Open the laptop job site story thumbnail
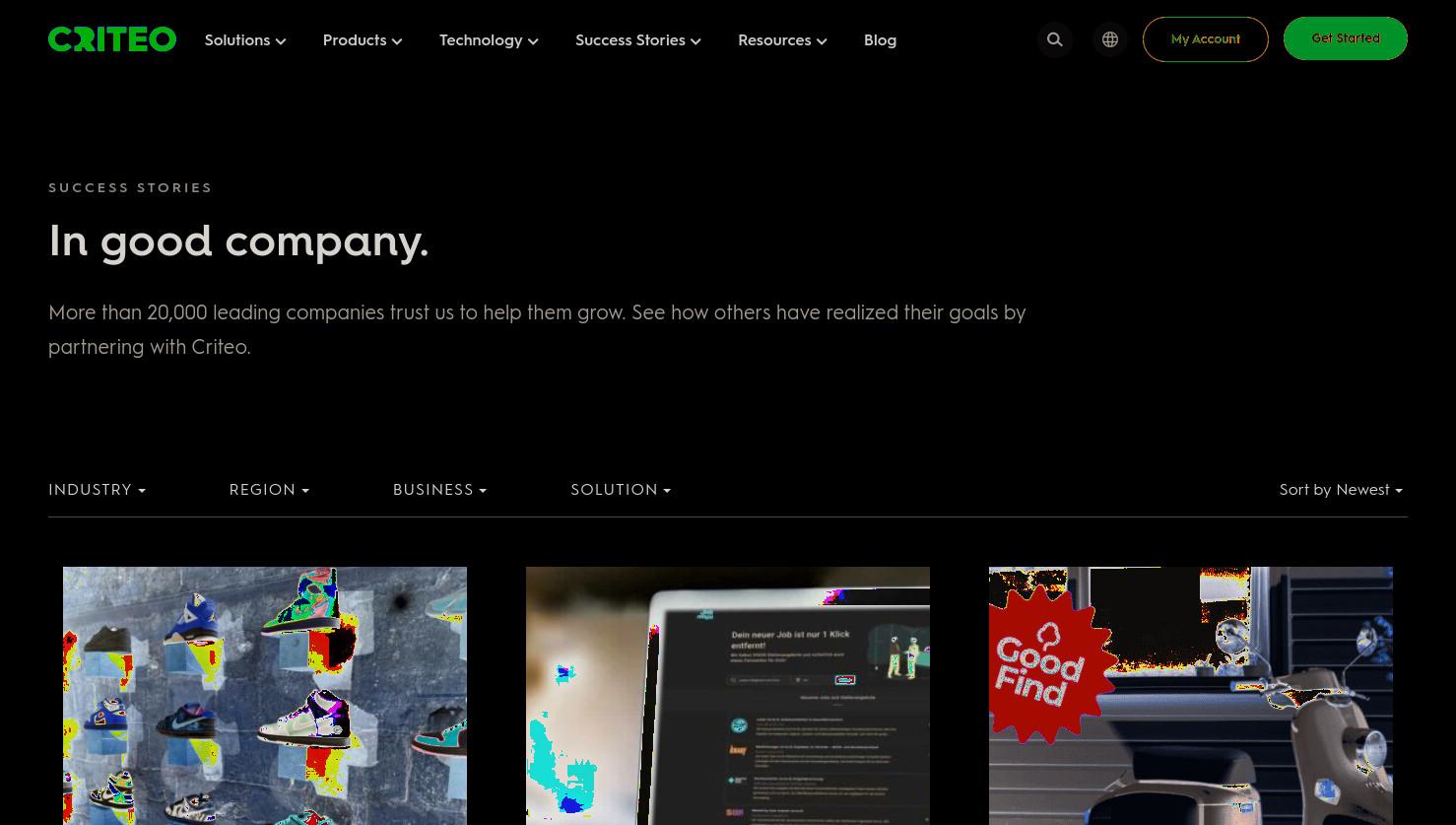Screen dimensions: 1456x825 [728, 696]
